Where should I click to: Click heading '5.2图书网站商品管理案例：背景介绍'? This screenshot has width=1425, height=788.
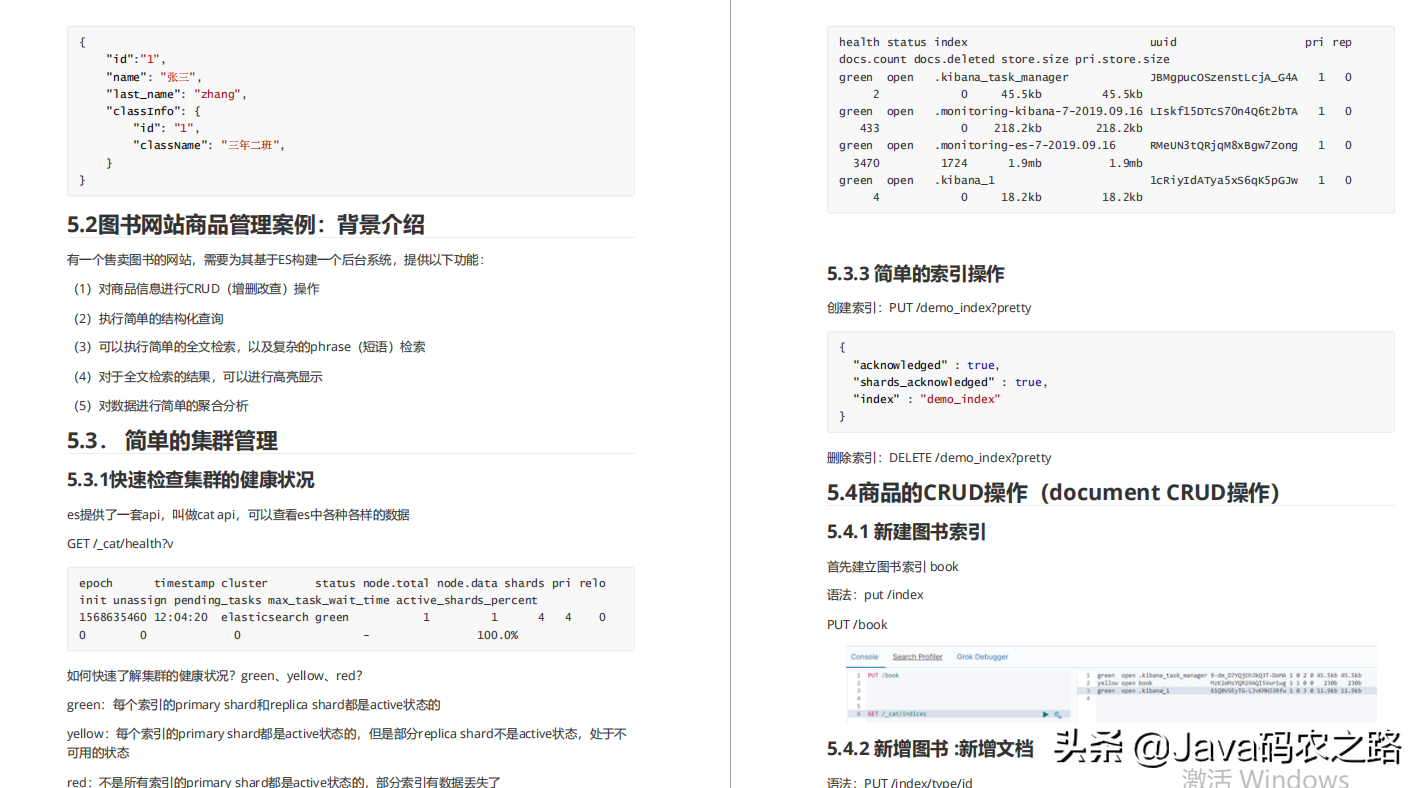coord(246,224)
